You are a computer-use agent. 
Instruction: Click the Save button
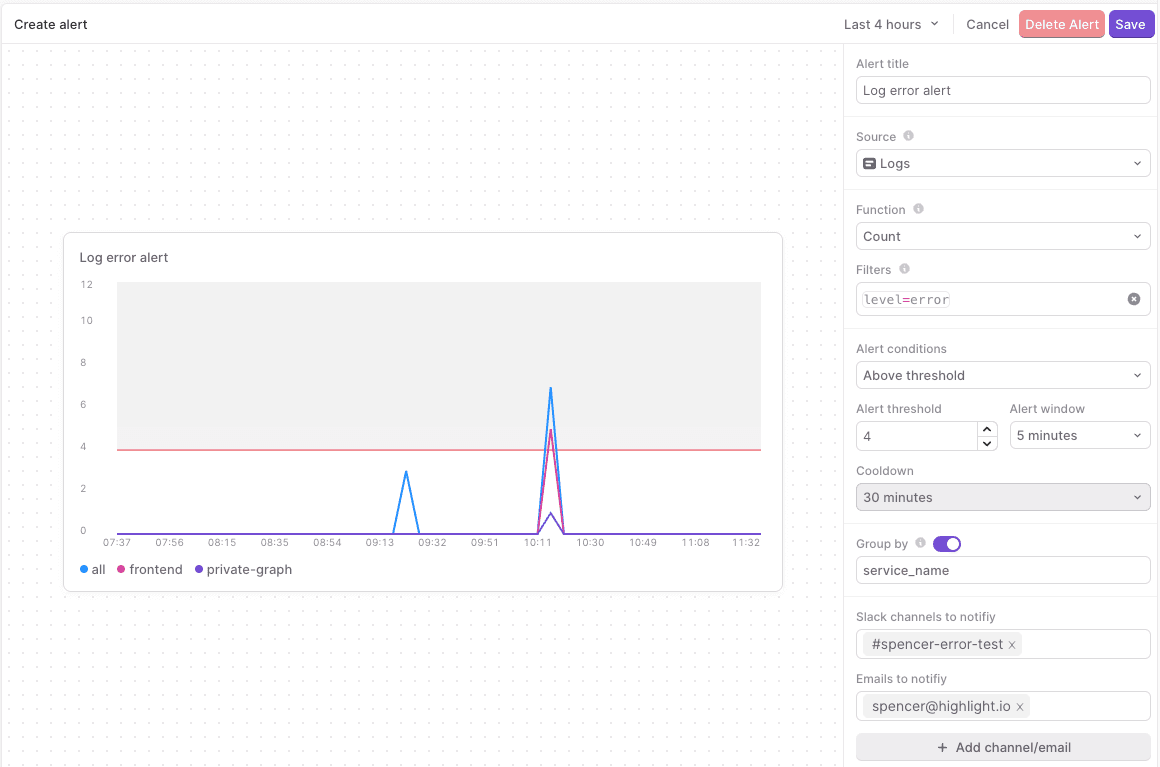(1130, 24)
